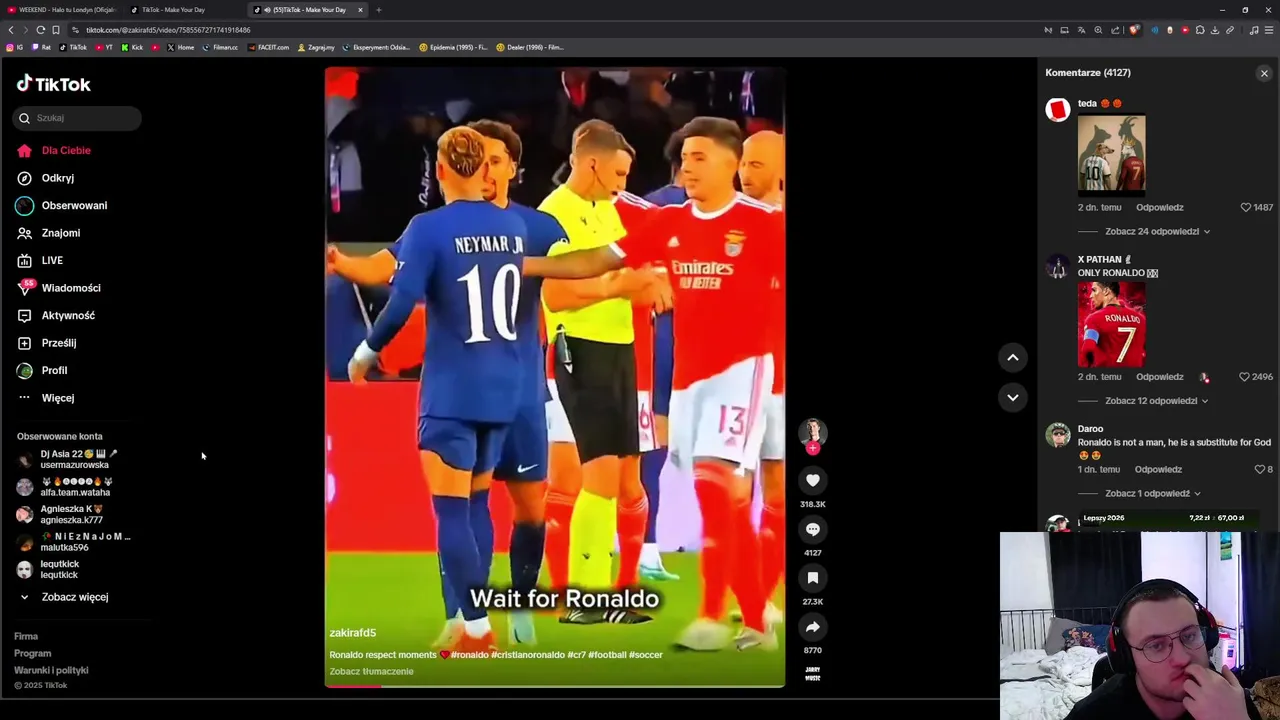Click the comments bubble icon on the video
This screenshot has width=1280, height=720.
813,530
